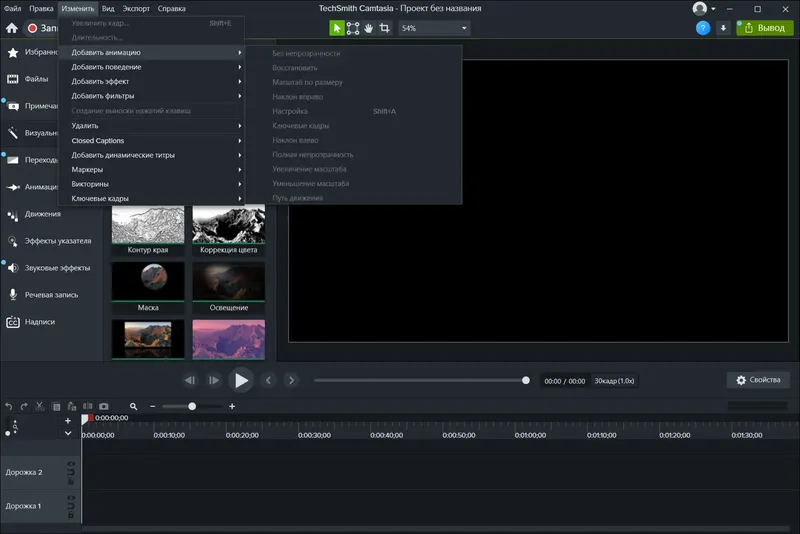Open the Свойства properties panel button
Screen dimensions: 800x534
[758, 380]
